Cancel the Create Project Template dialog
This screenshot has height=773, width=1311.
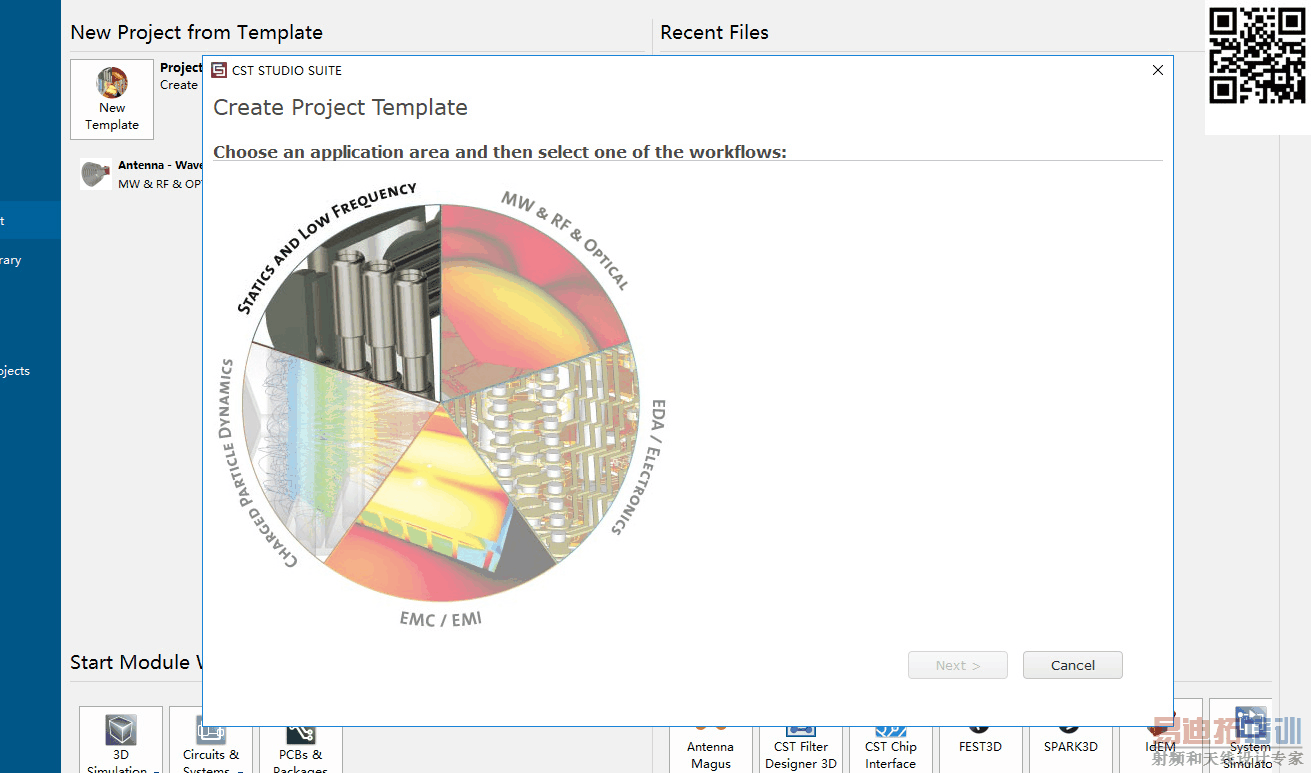coord(1072,665)
